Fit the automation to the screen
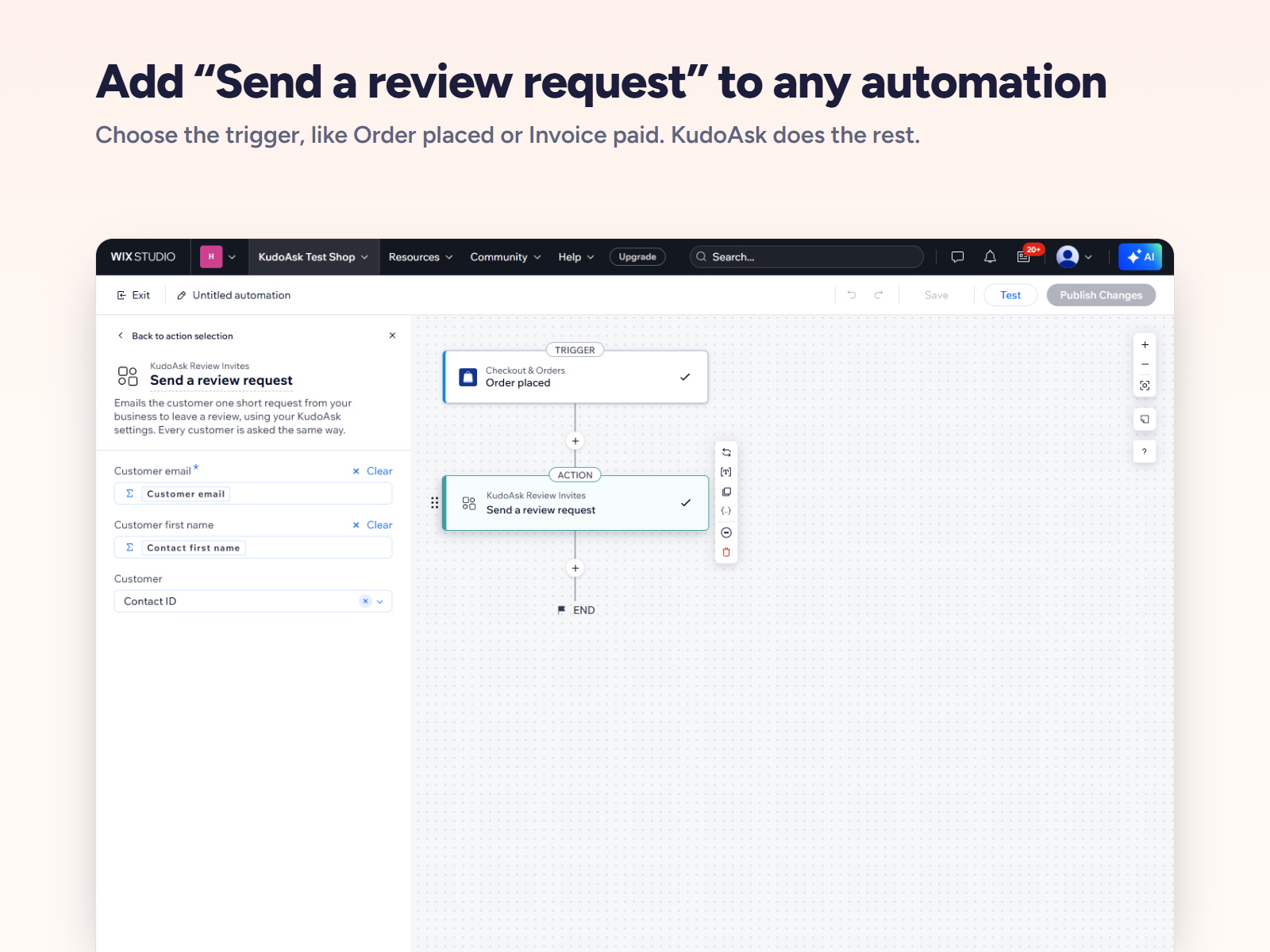1270x952 pixels. pos(1145,386)
